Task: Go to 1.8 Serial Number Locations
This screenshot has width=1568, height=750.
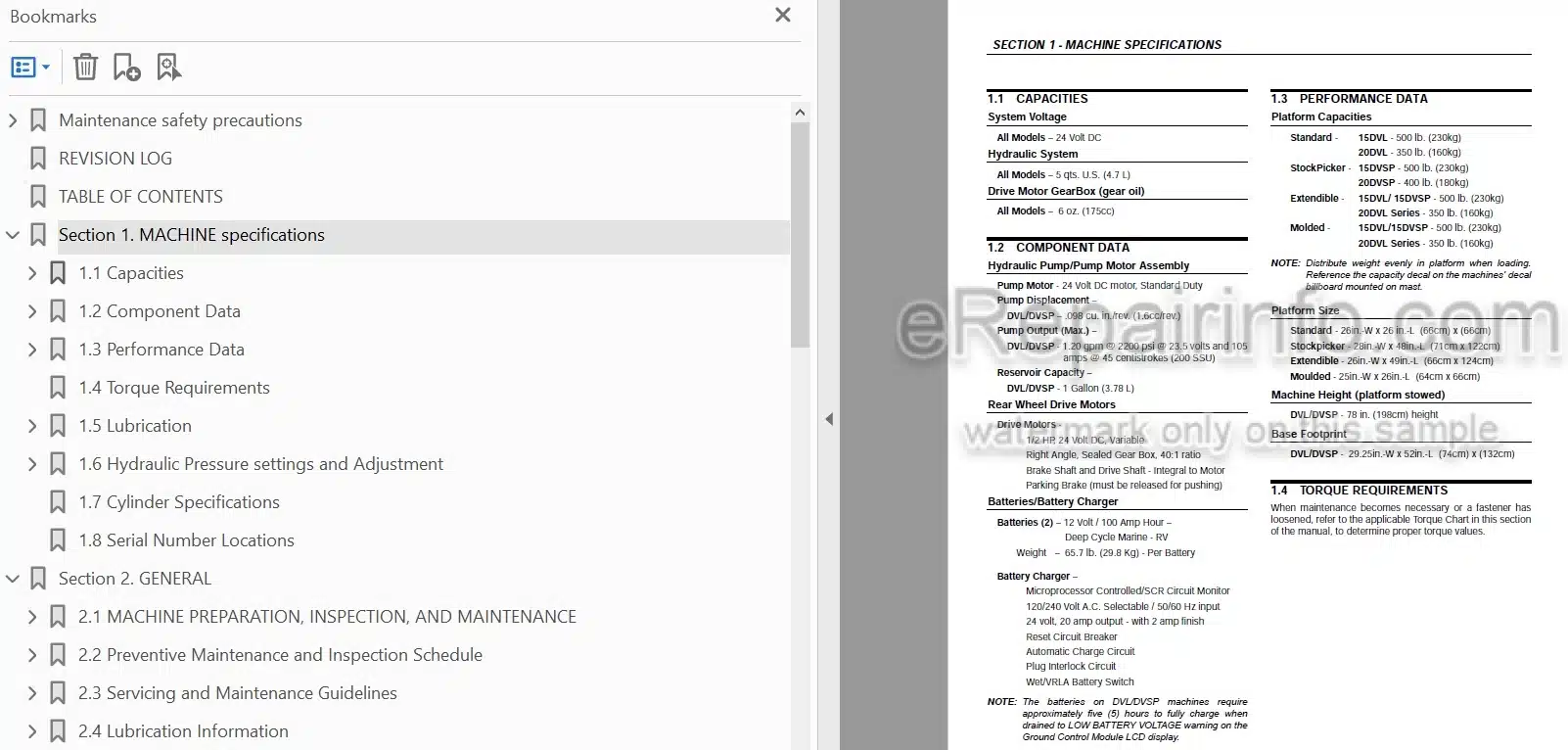Action: point(186,540)
